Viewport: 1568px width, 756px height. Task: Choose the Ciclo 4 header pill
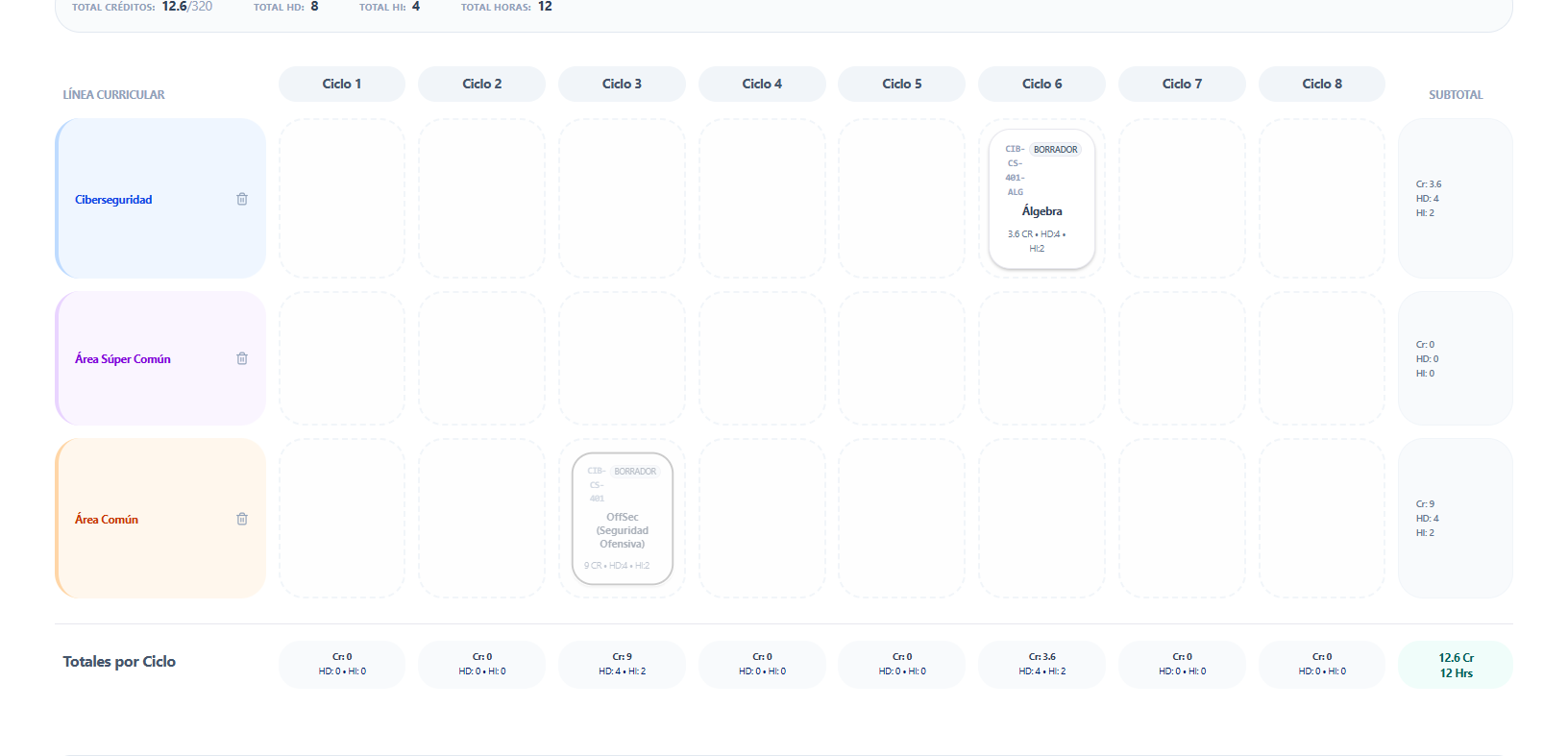point(762,84)
